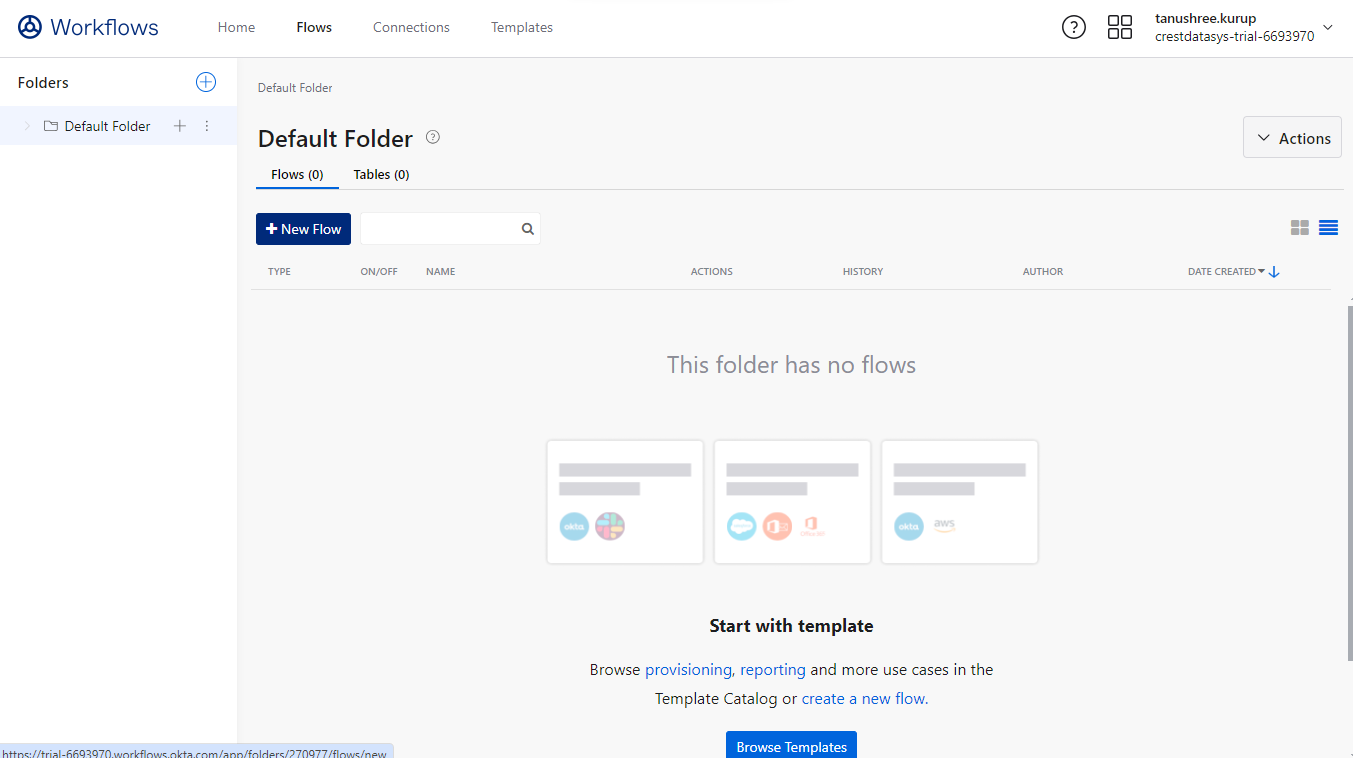Click the folder icon in the sidebar

[x=51, y=126]
